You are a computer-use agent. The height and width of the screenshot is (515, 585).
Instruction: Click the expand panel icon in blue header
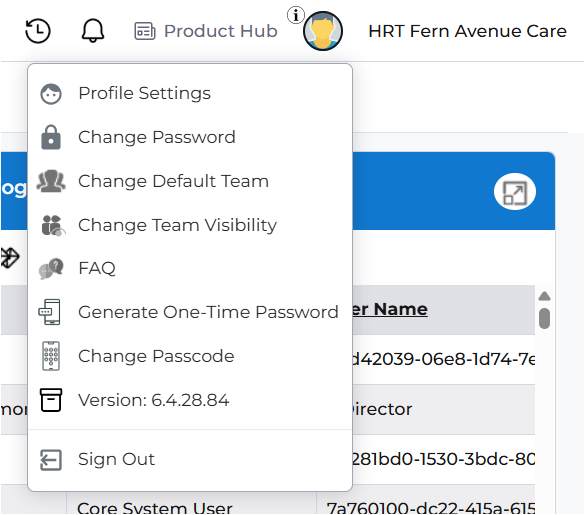(x=515, y=192)
